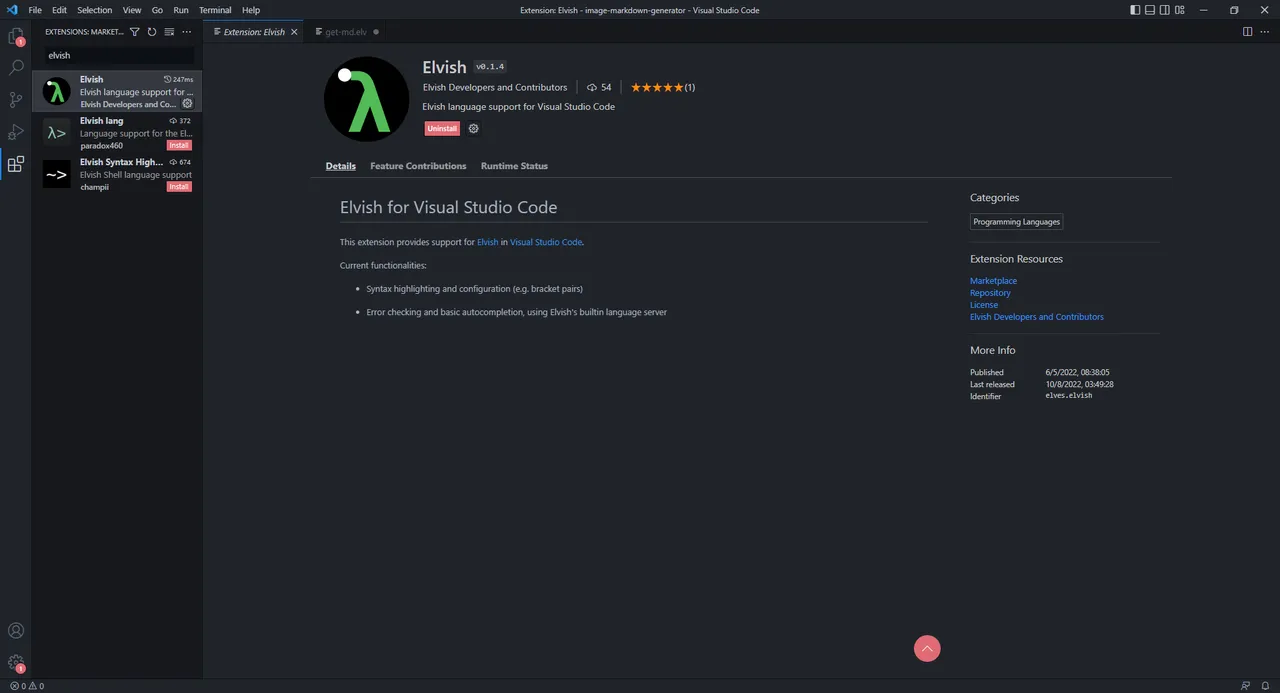Open the Accounts menu icon

tap(15, 631)
